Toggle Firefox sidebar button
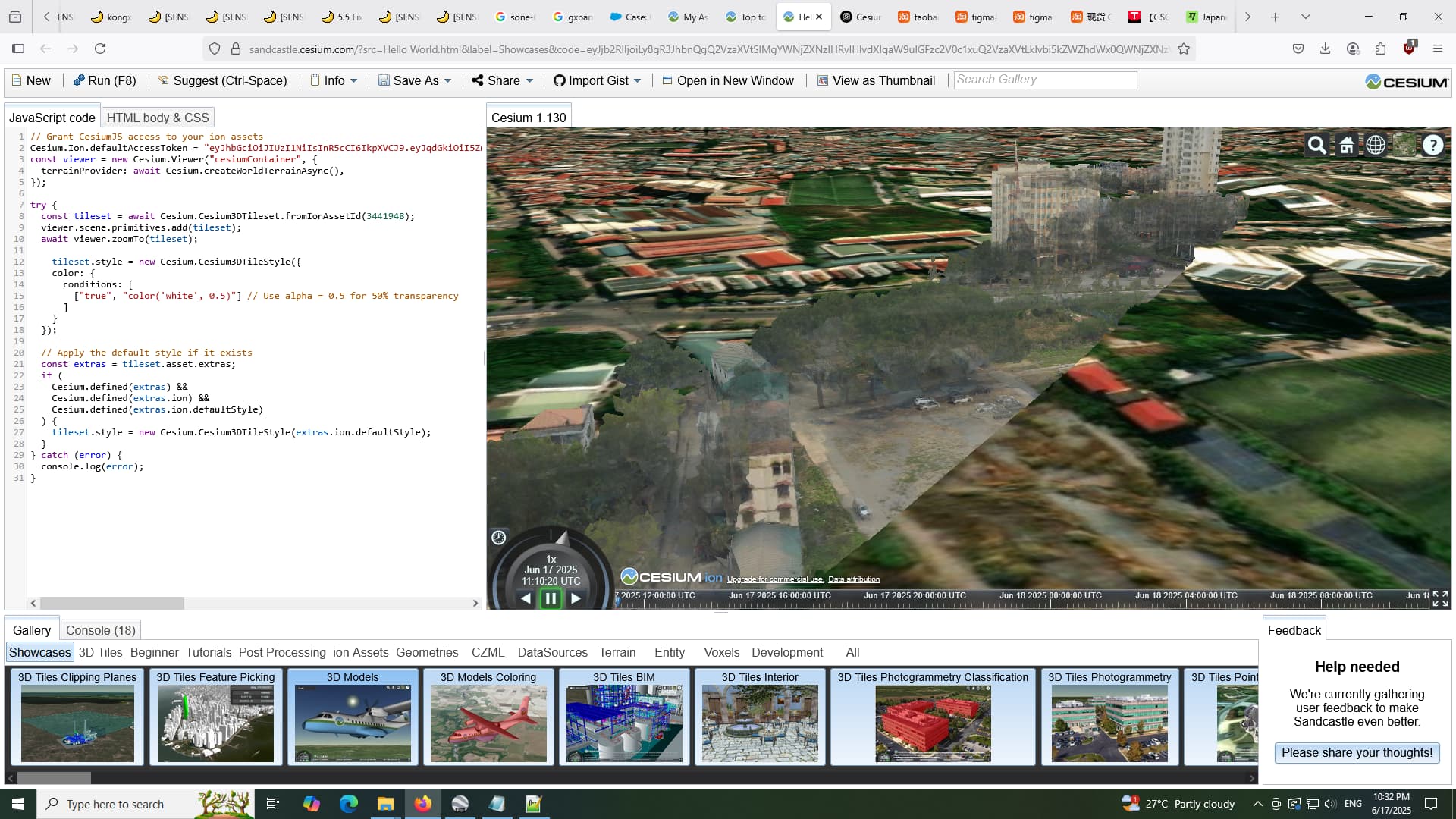The height and width of the screenshot is (819, 1456). coord(18,49)
